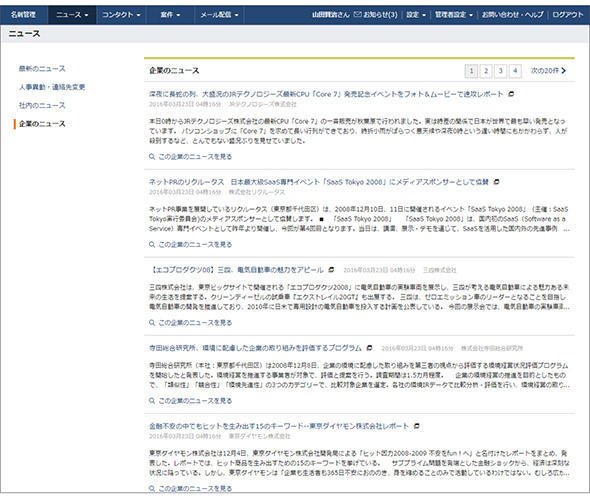The width and height of the screenshot is (590, 498).
Task: Open external-link icon beside Core 7 headline
Action: [x=511, y=94]
